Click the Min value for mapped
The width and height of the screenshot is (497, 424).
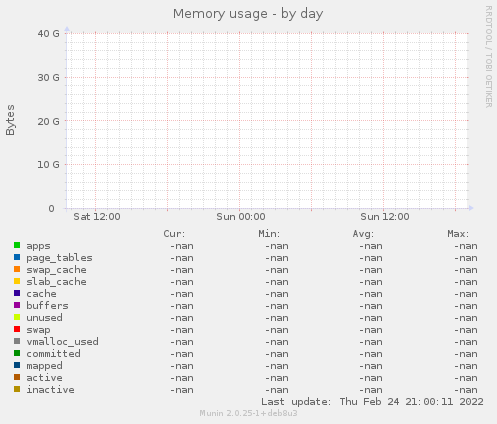point(277,366)
